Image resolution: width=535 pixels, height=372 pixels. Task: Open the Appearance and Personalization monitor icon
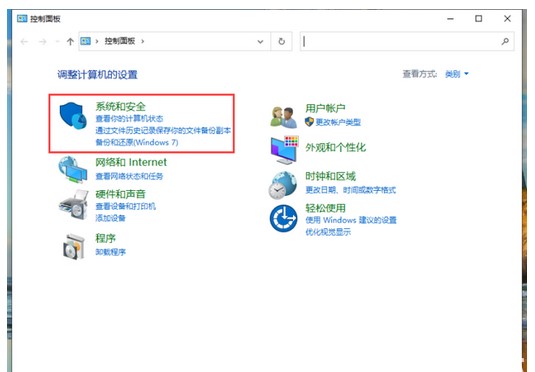[284, 150]
